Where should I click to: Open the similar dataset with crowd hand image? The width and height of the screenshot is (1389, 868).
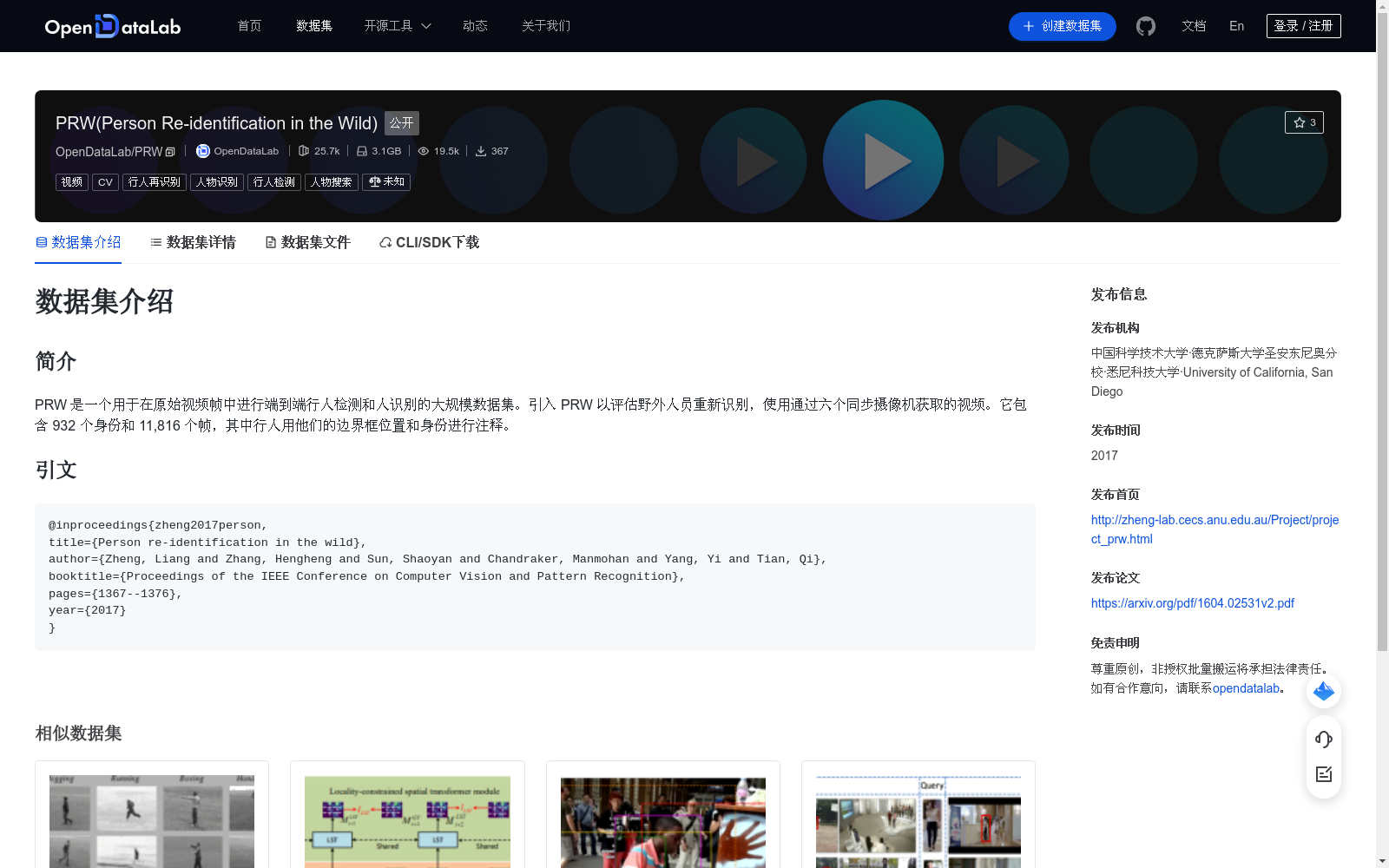(663, 821)
